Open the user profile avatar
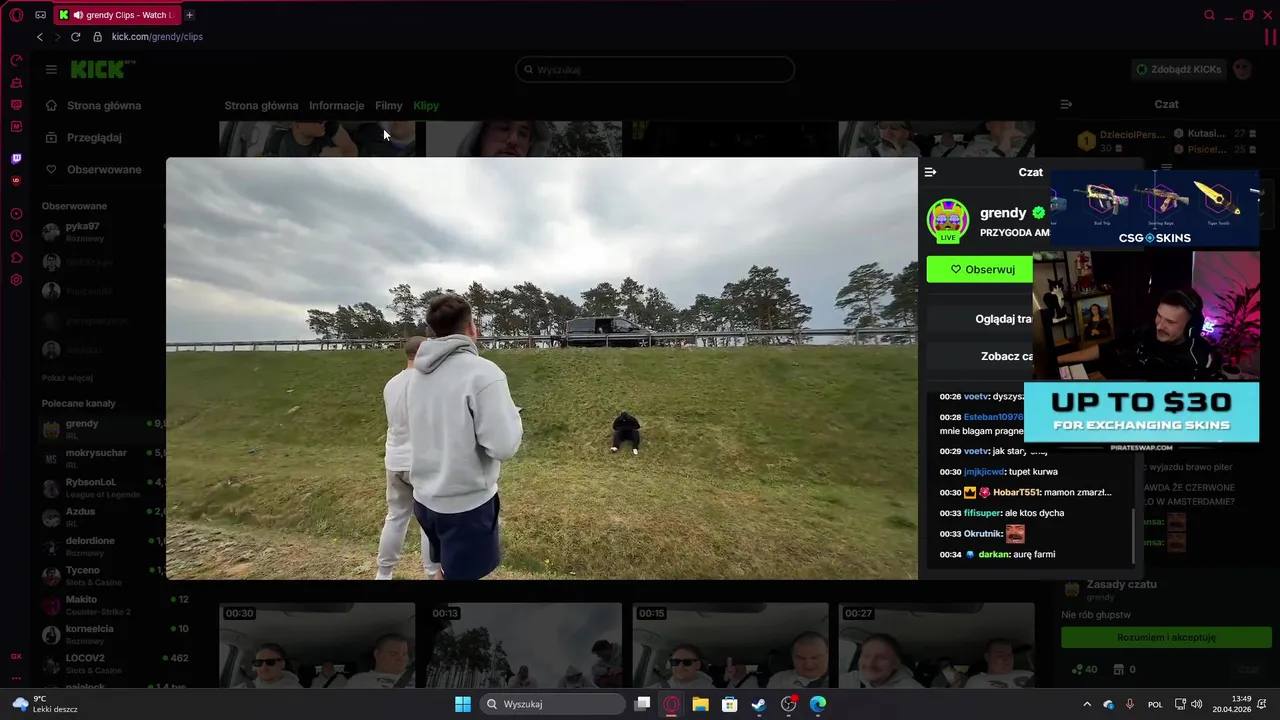 click(1242, 69)
